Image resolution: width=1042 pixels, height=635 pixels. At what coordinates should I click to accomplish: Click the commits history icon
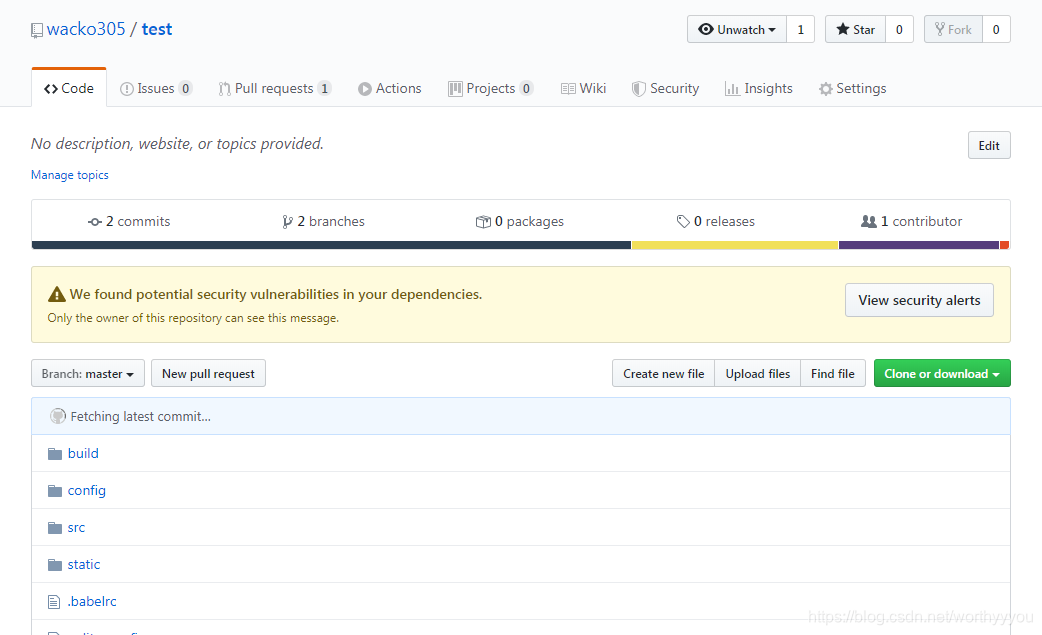tap(95, 222)
